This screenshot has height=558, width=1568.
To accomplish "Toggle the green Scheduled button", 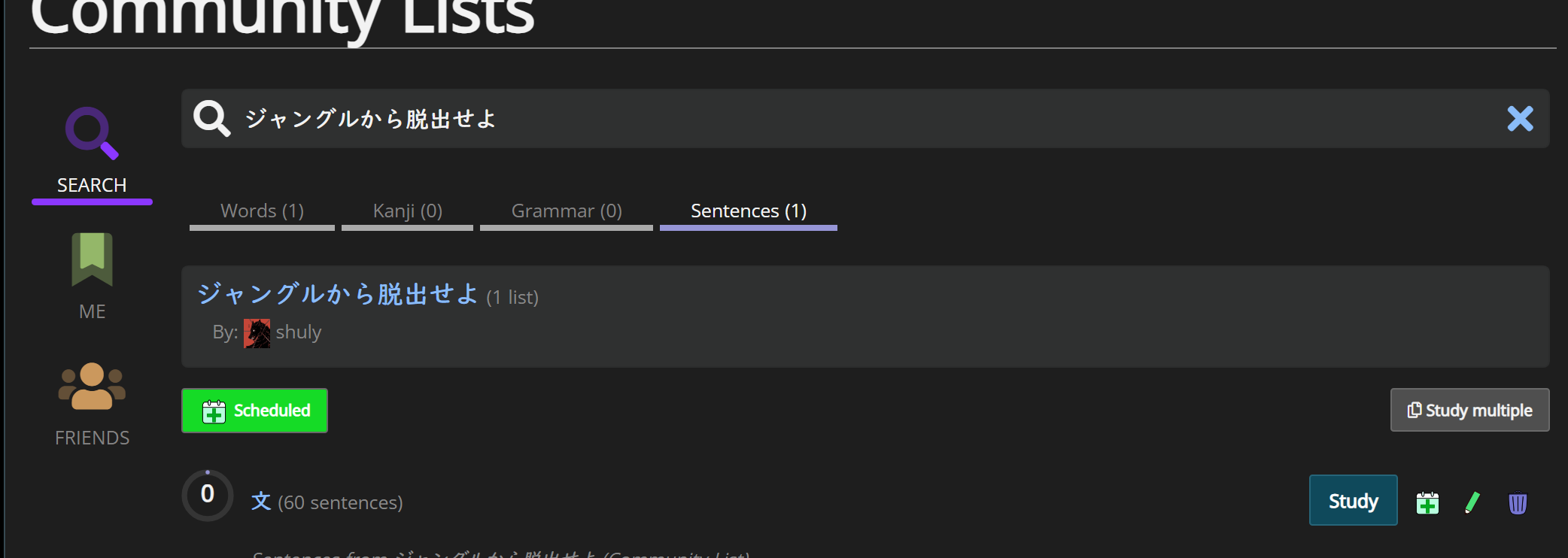I will [x=254, y=411].
